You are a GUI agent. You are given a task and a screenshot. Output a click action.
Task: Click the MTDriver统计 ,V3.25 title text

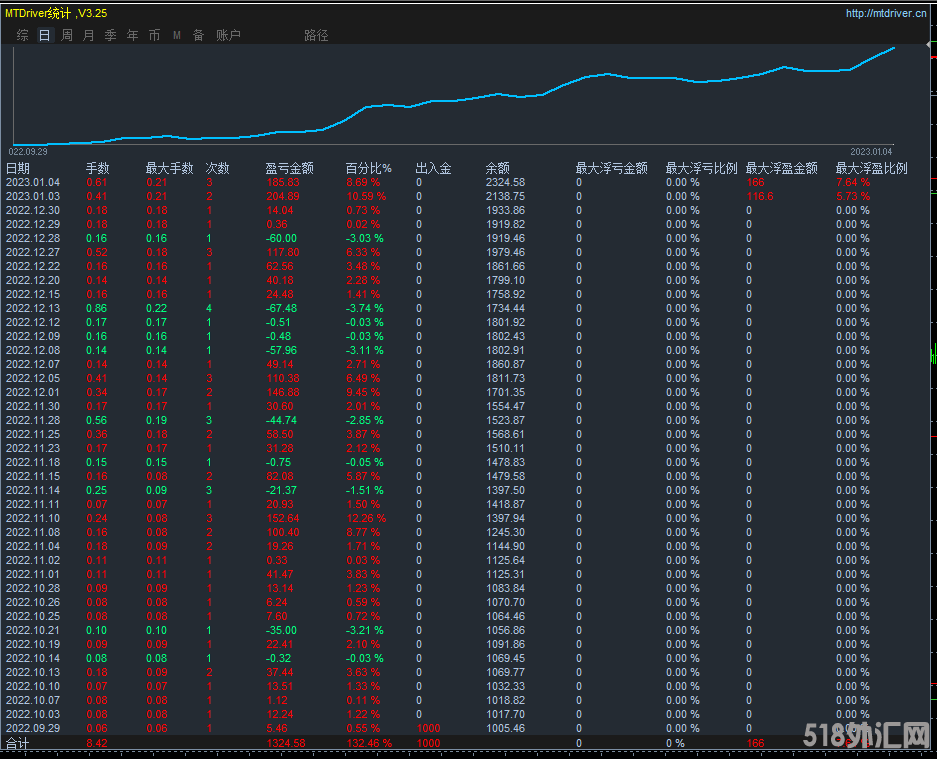click(x=56, y=13)
